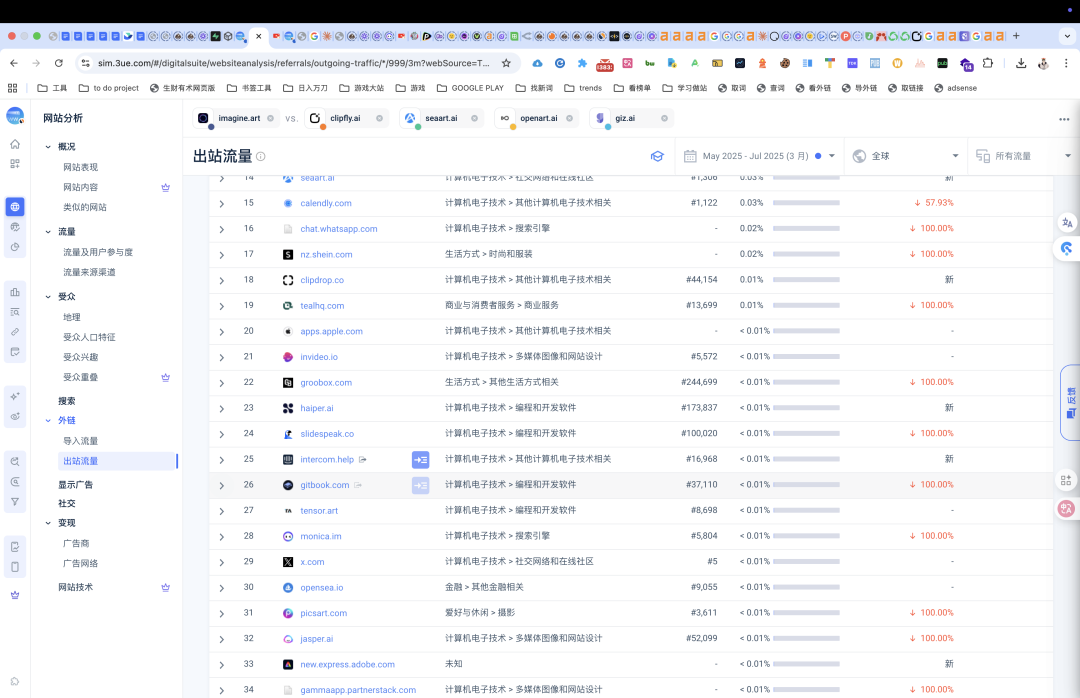Open the apps.apple.com domain link
This screenshot has height=698, width=1080.
pyautogui.click(x=331, y=331)
